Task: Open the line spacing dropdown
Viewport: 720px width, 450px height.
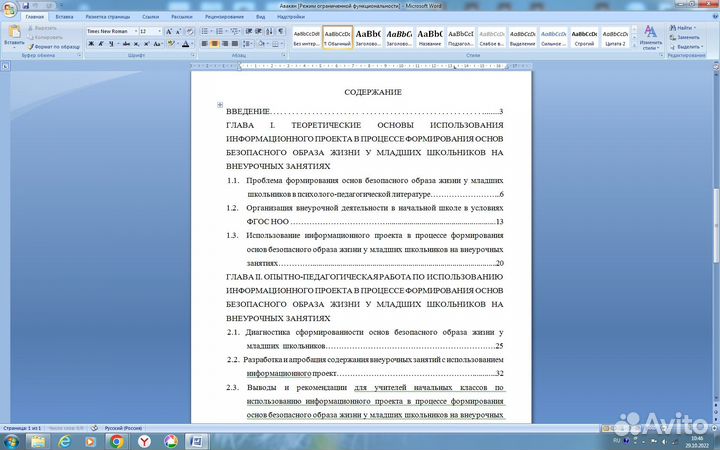Action: click(248, 44)
